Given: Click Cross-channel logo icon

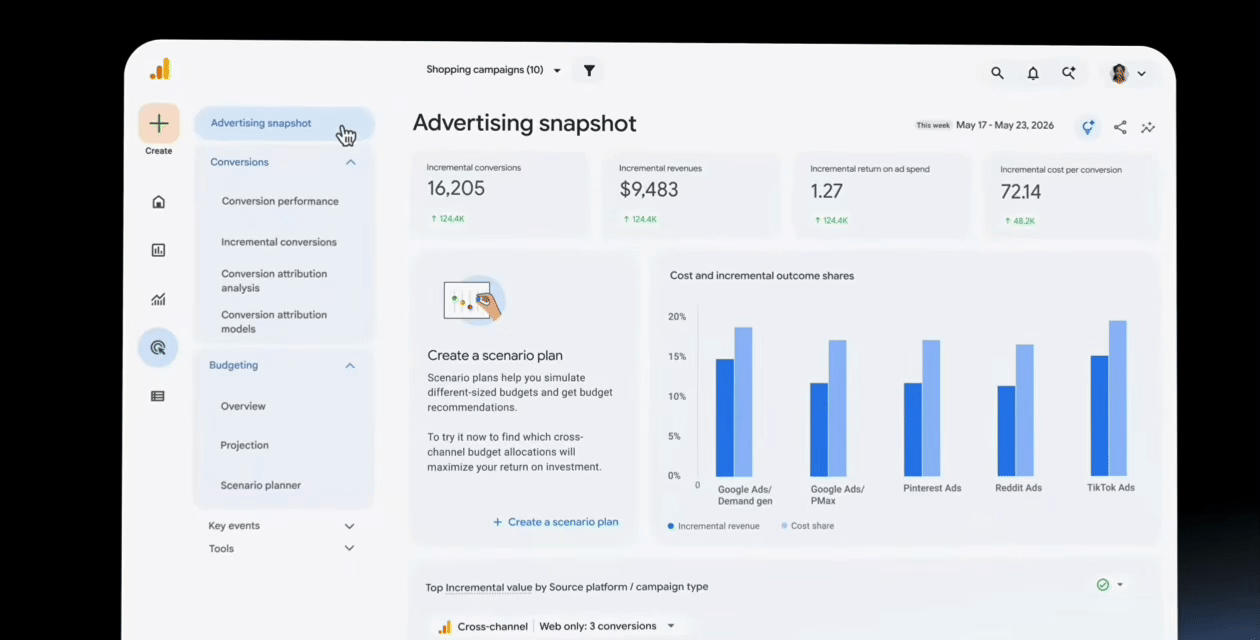Looking at the screenshot, I should pos(444,627).
